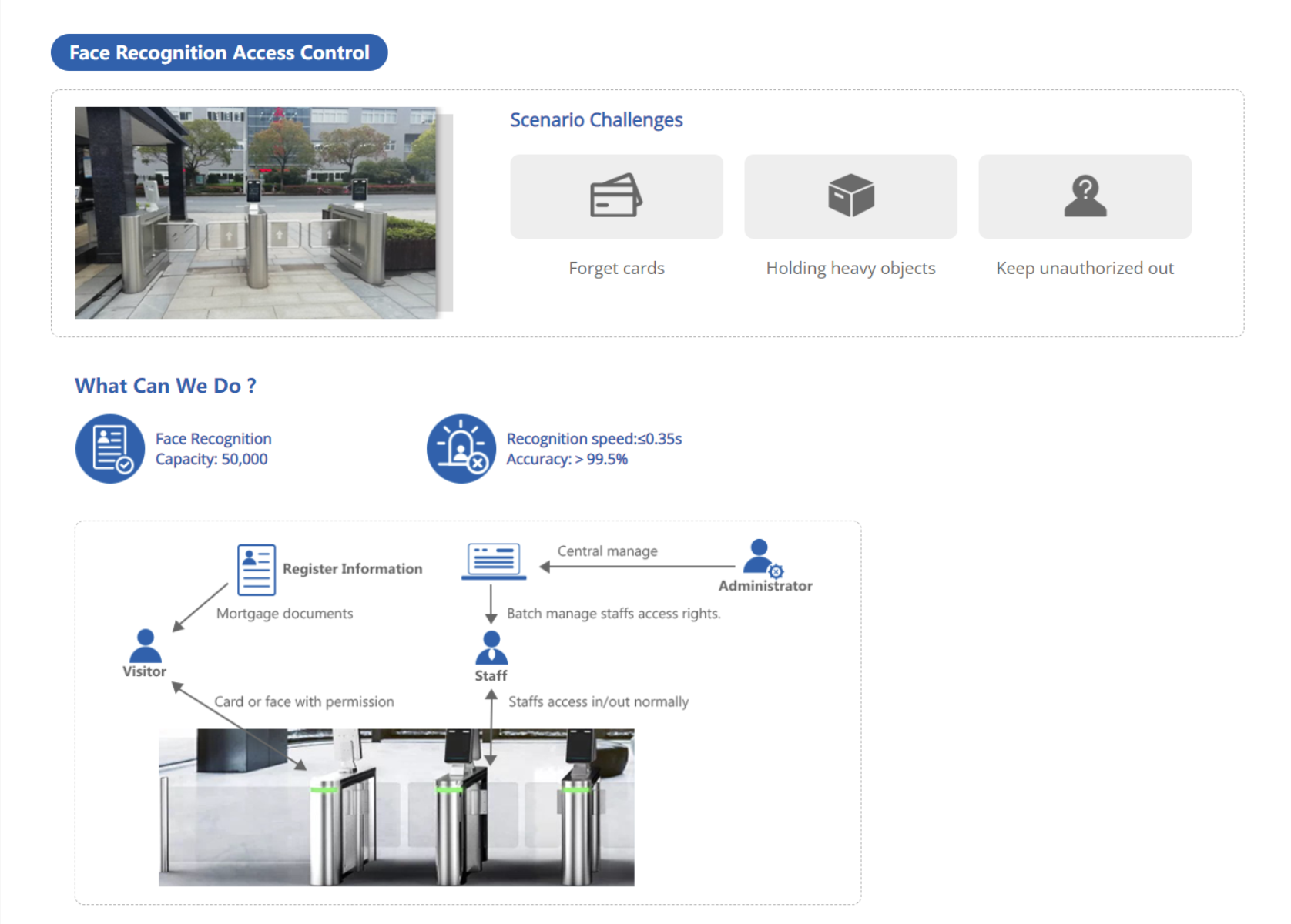Image resolution: width=1291 pixels, height=924 pixels.
Task: Select the Batch manage staffs access rights text
Action: (614, 614)
